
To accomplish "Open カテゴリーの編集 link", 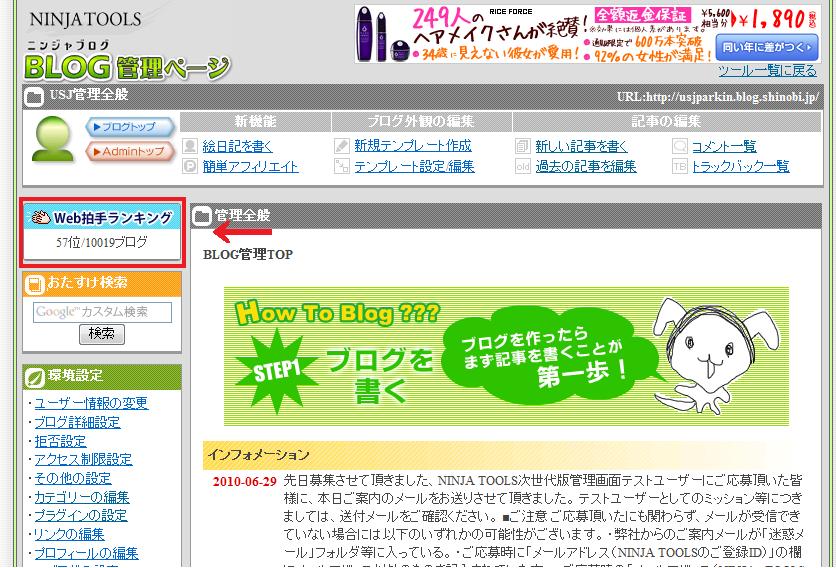I will coord(82,497).
